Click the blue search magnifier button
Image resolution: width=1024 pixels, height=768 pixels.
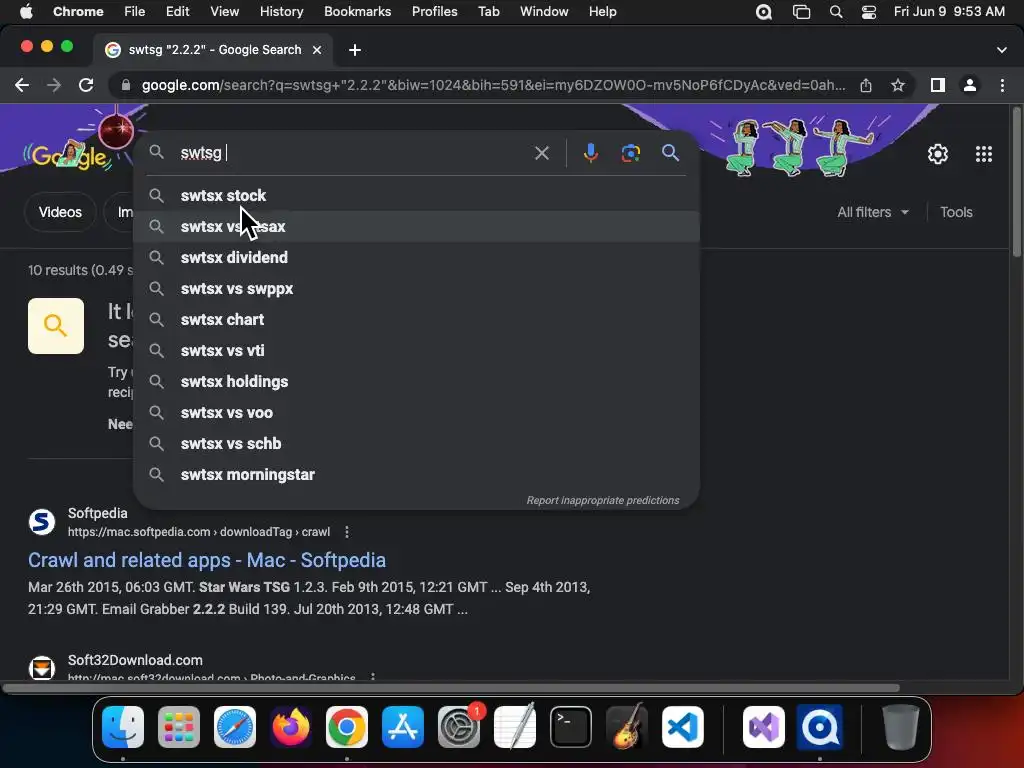(671, 153)
